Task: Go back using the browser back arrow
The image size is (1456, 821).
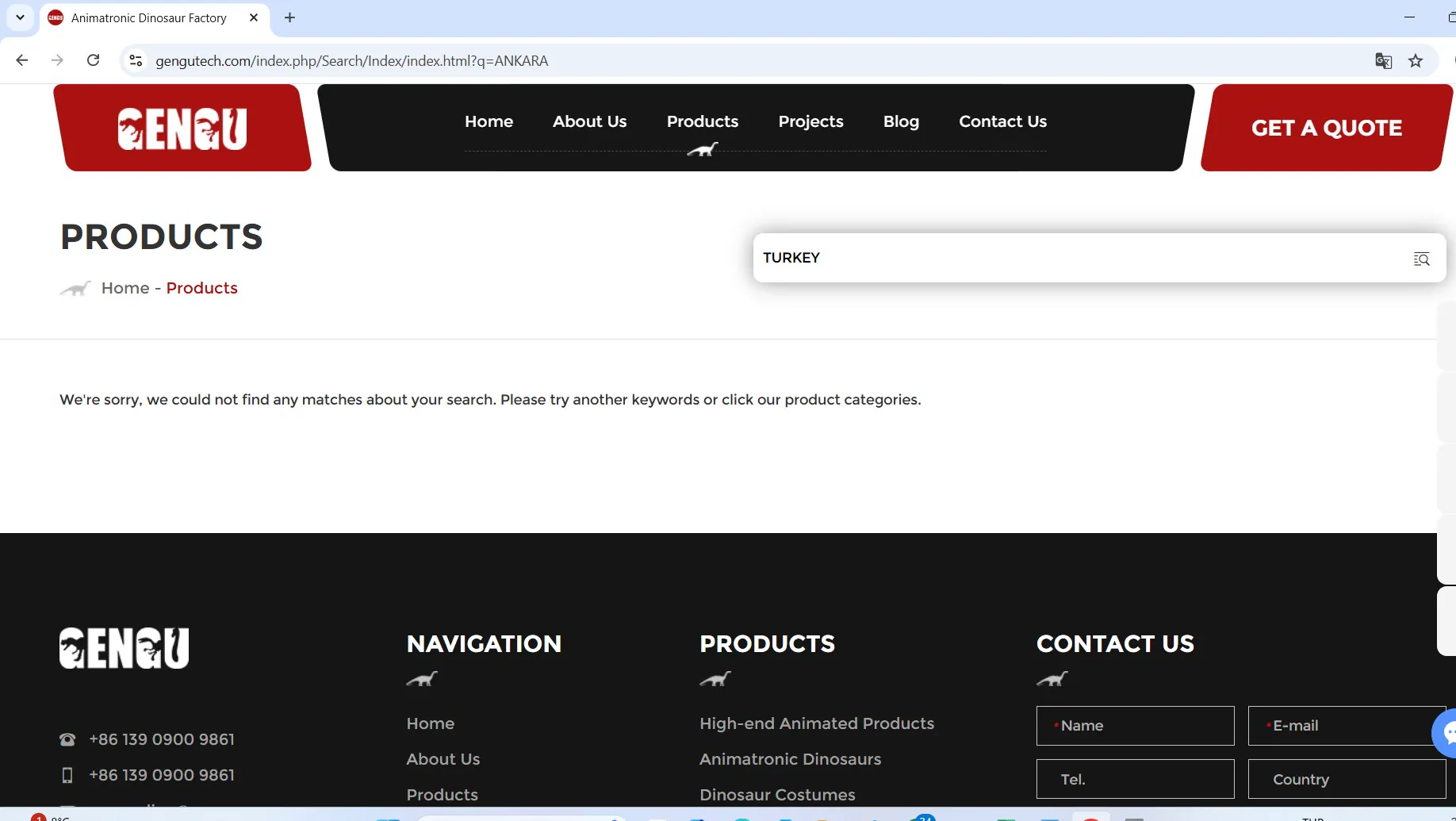Action: coord(22,60)
